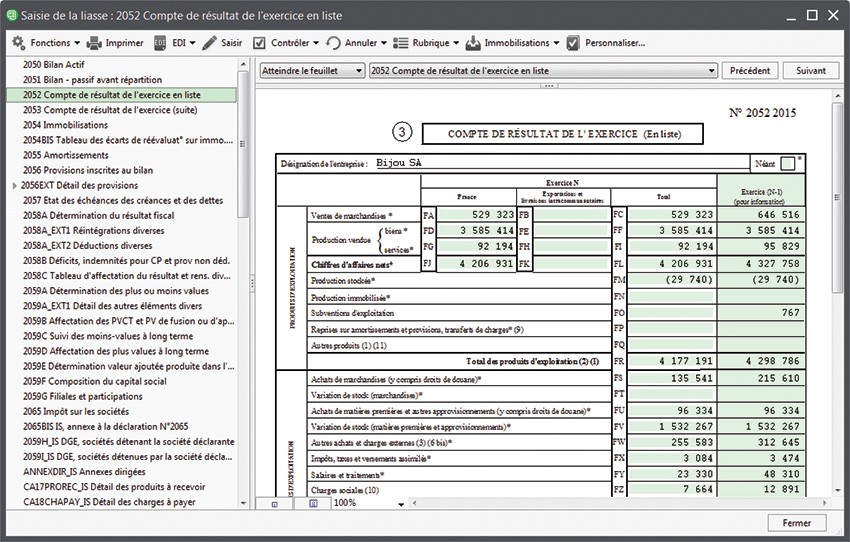The width and height of the screenshot is (850, 542).
Task: Open the Fonctions gear menu
Action: (x=18, y=43)
